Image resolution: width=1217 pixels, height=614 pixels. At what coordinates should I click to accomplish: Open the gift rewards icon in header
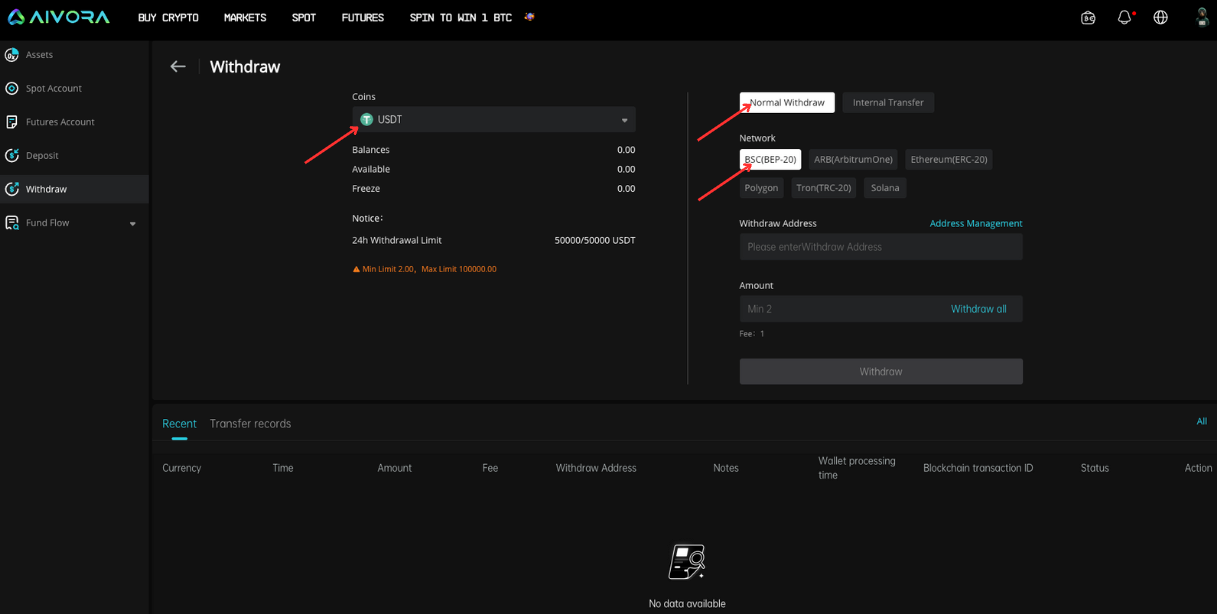click(1088, 18)
